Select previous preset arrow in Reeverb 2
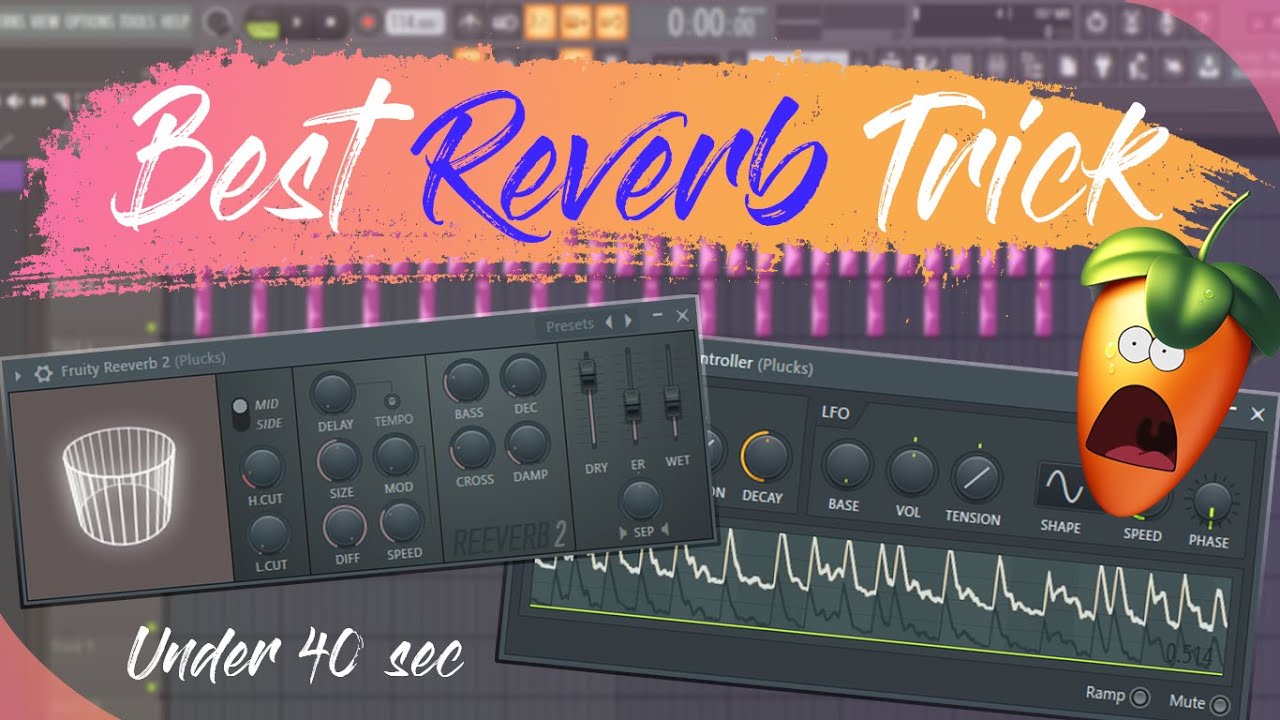Screen dimensions: 1280x720 coord(608,322)
